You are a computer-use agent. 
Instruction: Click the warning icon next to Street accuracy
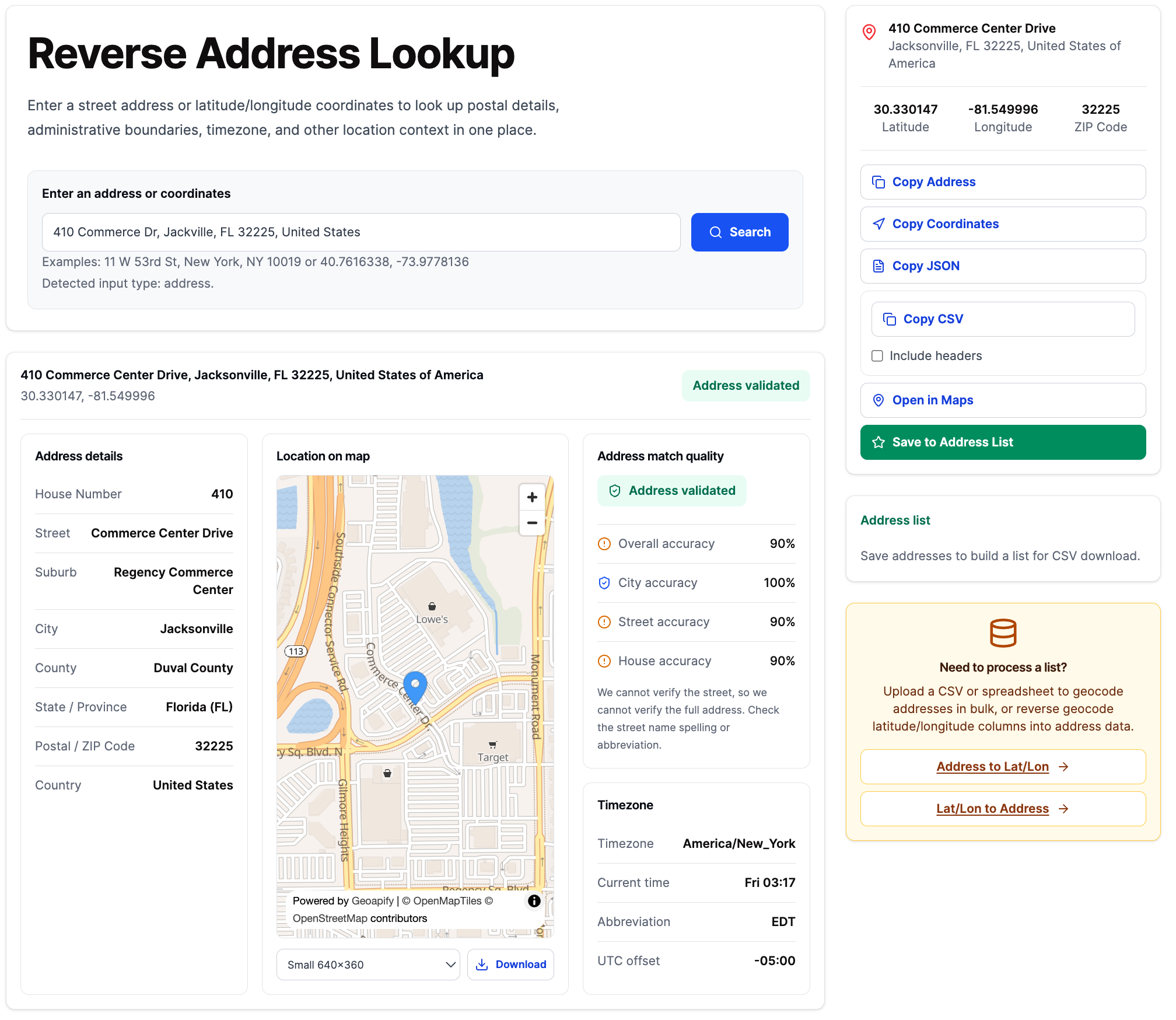click(604, 622)
